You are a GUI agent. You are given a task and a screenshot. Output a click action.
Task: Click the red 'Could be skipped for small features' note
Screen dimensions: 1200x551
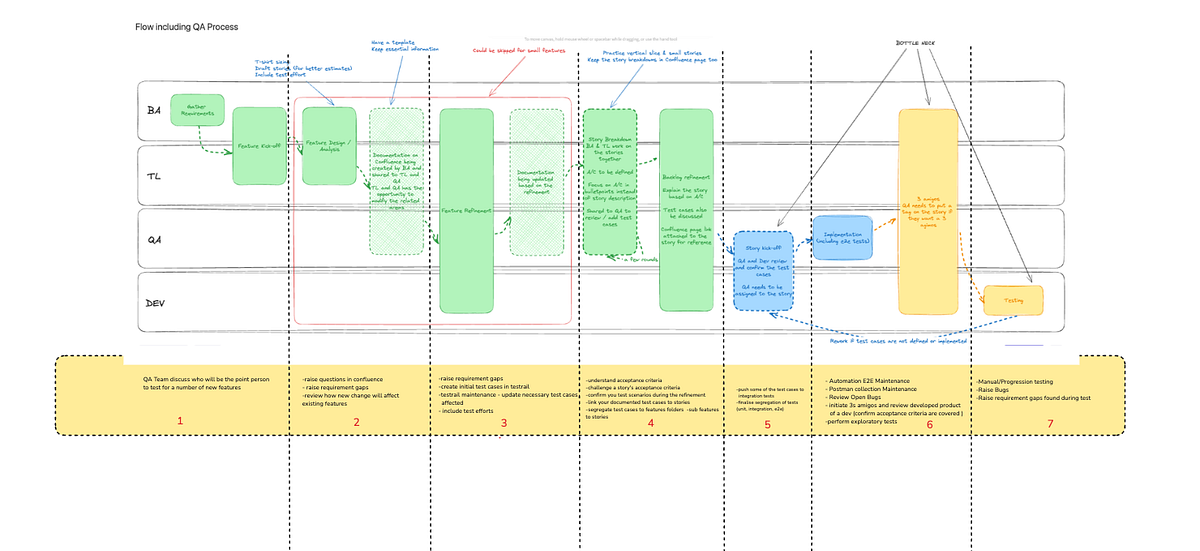[520, 49]
